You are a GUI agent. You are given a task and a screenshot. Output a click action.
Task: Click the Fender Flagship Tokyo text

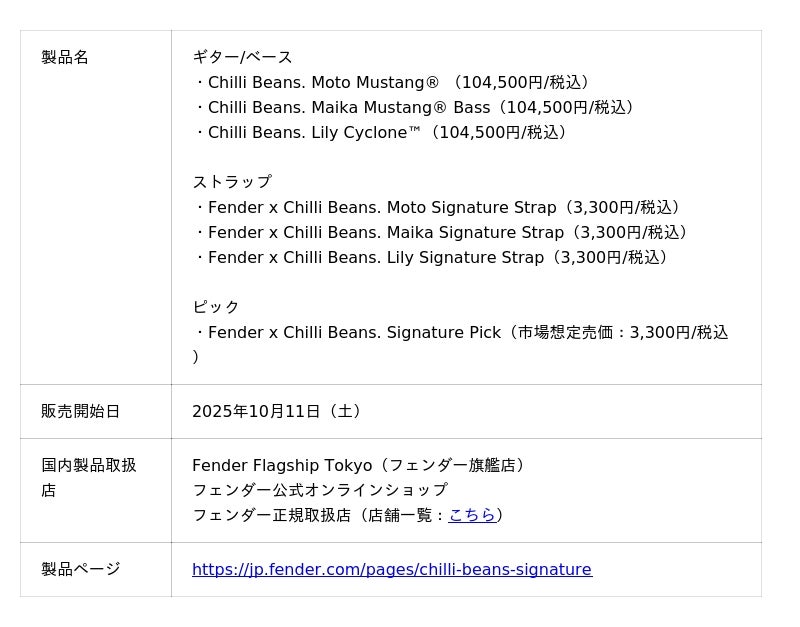pos(281,465)
